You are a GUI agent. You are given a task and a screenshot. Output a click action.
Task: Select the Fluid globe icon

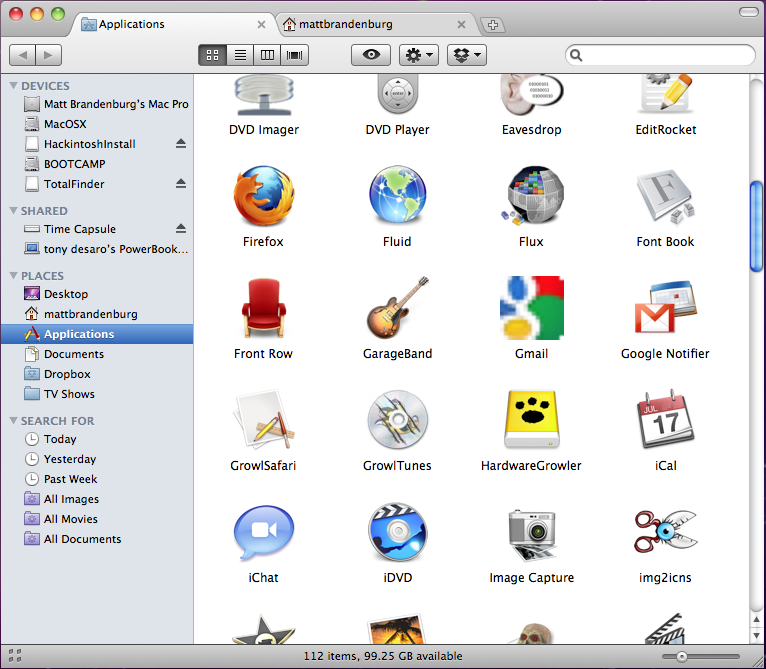pyautogui.click(x=398, y=194)
